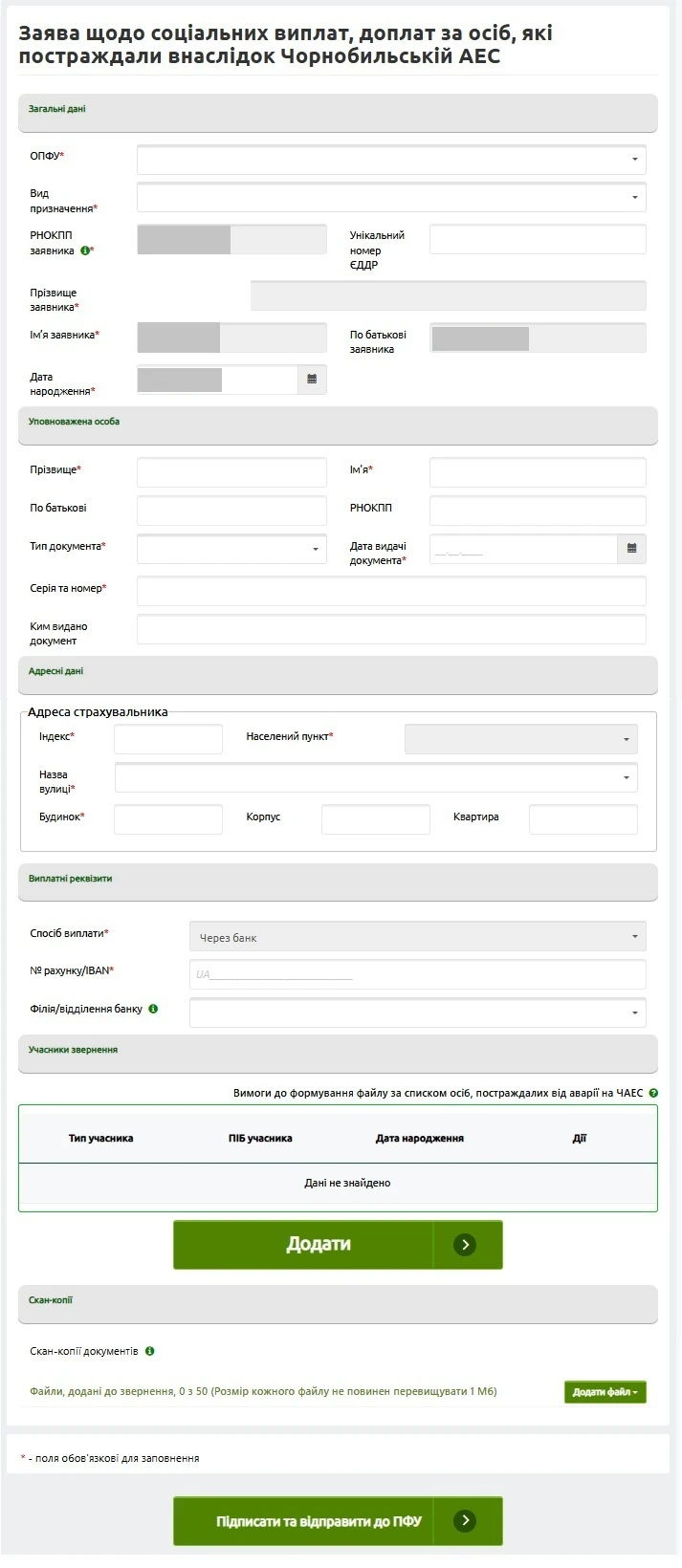682x1568 pixels.
Task: Expand Назва вулиці dropdown
Action: pos(376,777)
